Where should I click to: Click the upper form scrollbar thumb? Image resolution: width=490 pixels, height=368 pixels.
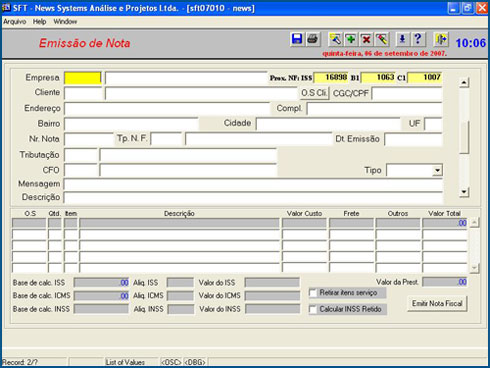coord(464,137)
